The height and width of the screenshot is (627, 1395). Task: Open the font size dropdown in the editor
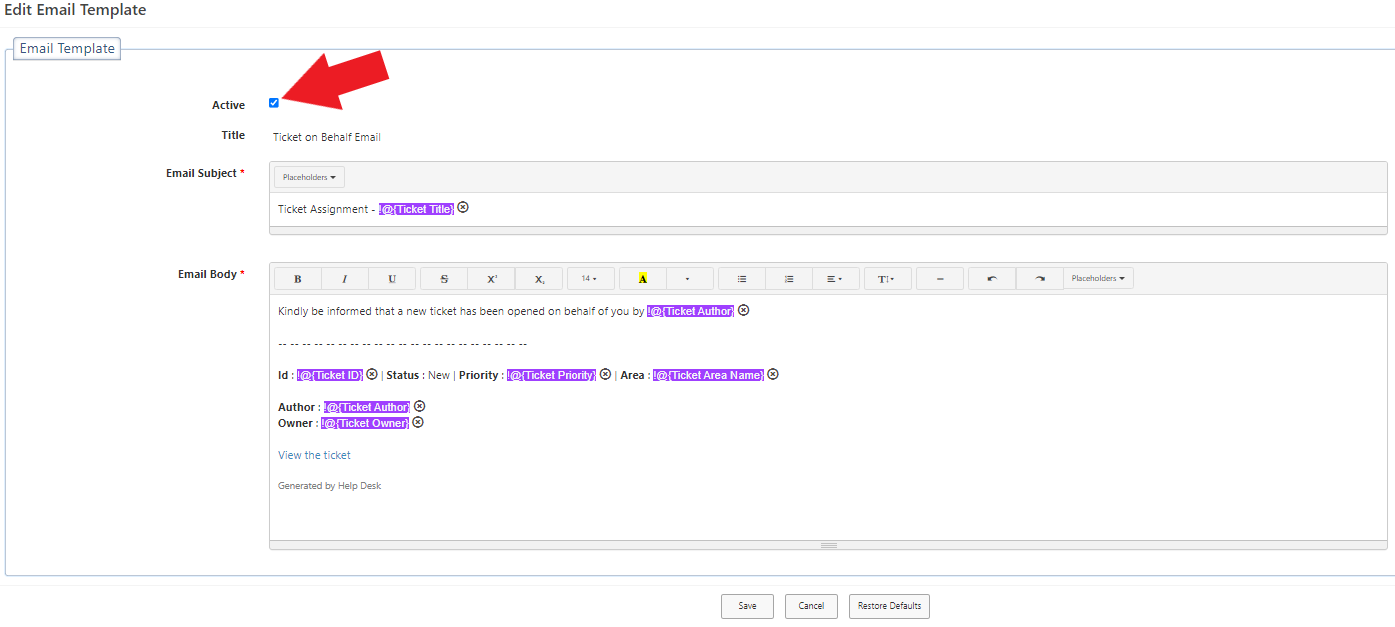tap(590, 278)
